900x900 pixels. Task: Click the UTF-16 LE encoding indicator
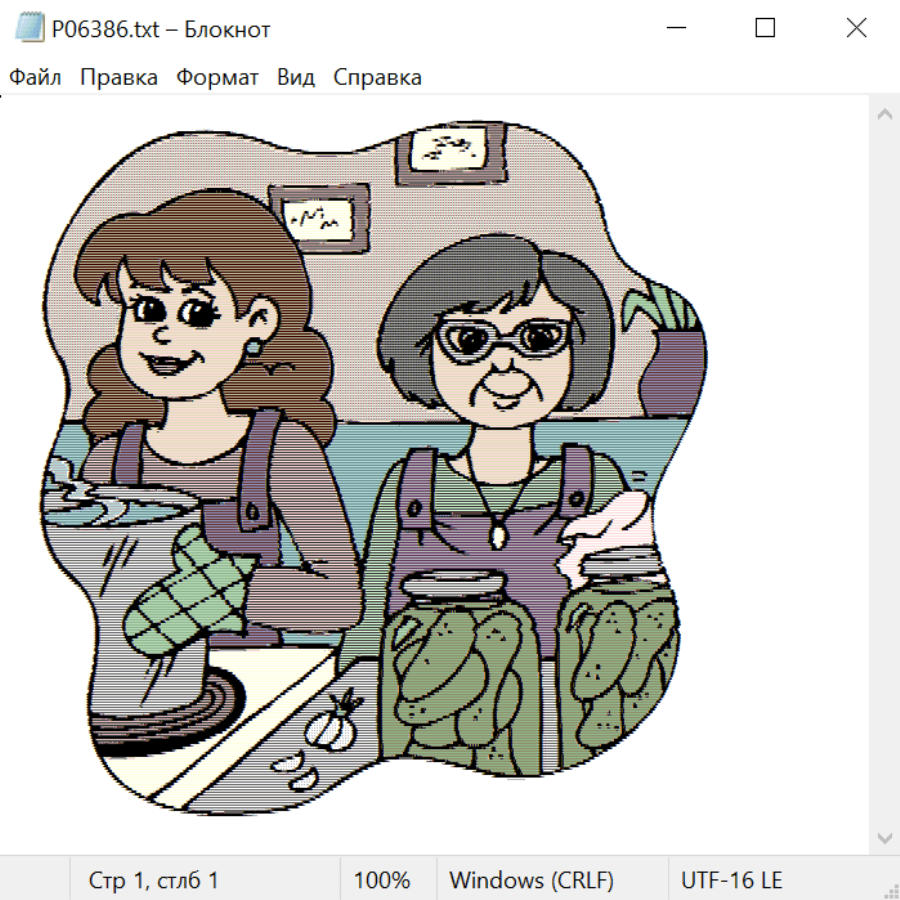coord(731,881)
